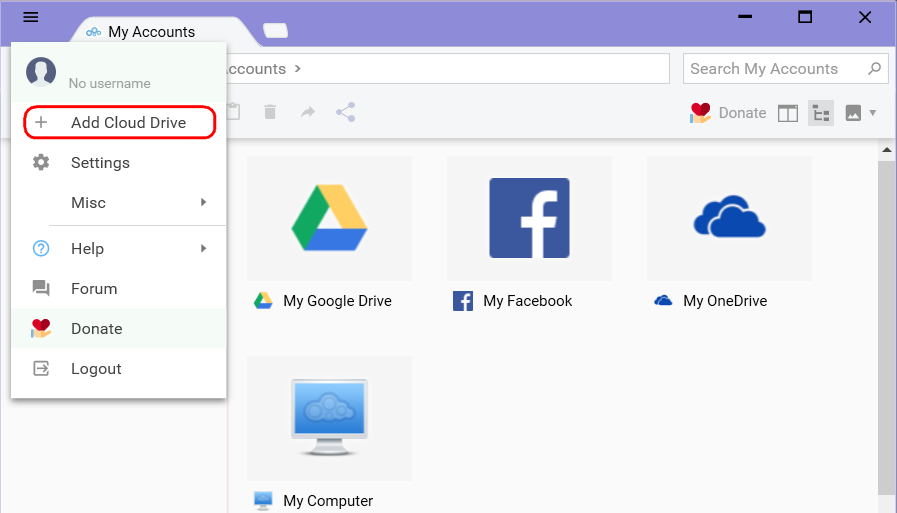Click the forward arrow toolbar icon
This screenshot has height=513, width=897.
308,112
